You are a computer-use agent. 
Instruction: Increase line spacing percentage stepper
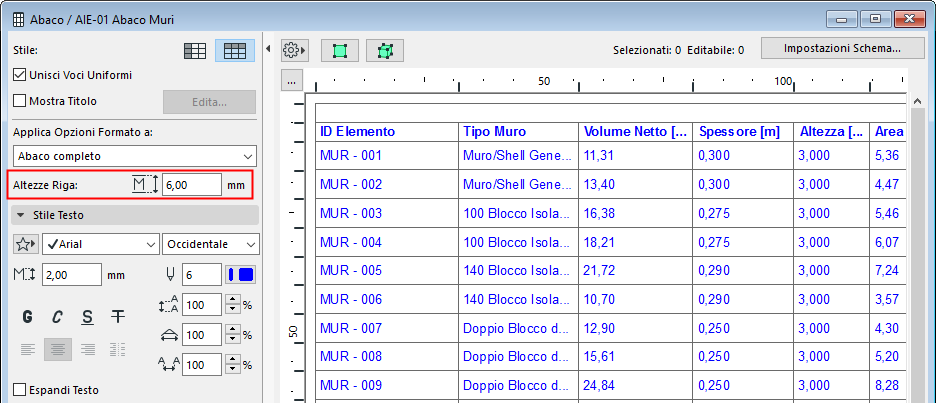233,301
